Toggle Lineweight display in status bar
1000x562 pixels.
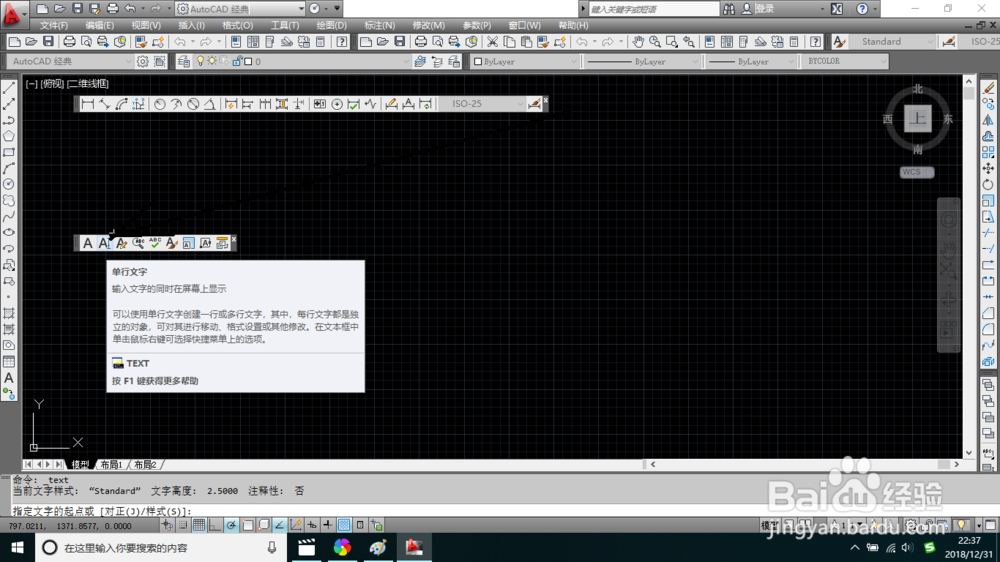(328, 526)
